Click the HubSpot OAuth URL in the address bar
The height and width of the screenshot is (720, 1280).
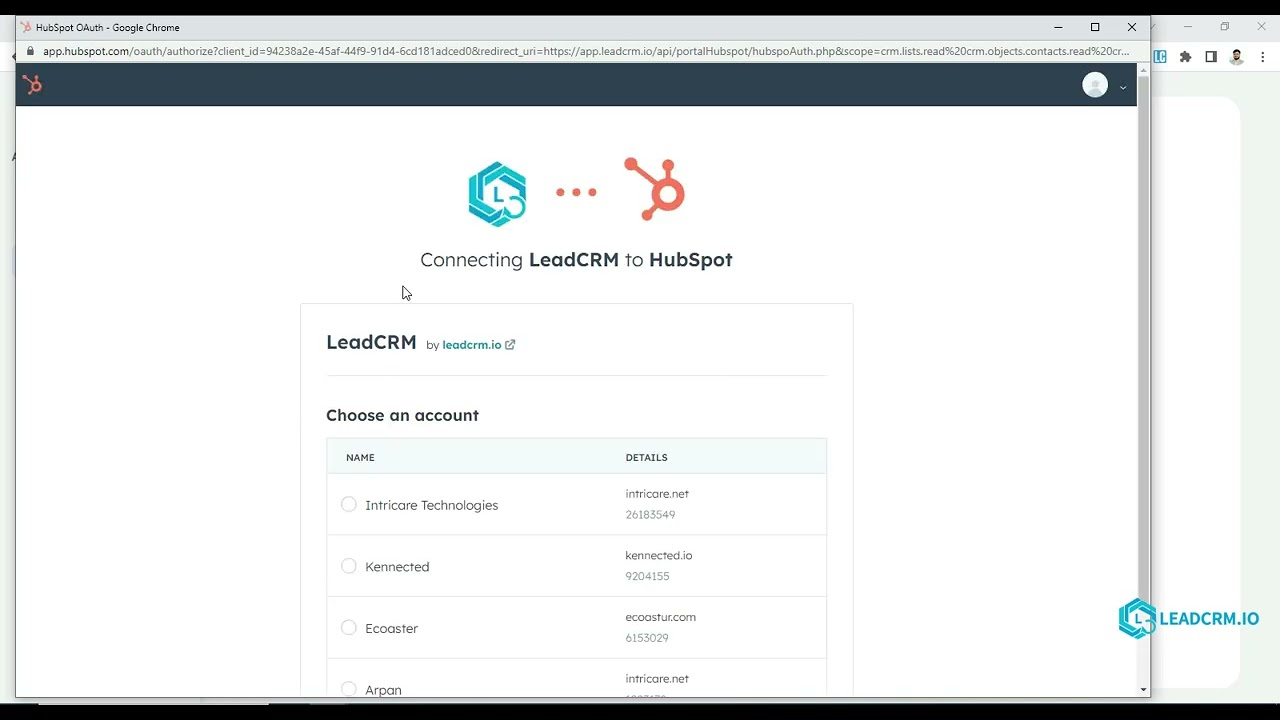pyautogui.click(x=585, y=51)
